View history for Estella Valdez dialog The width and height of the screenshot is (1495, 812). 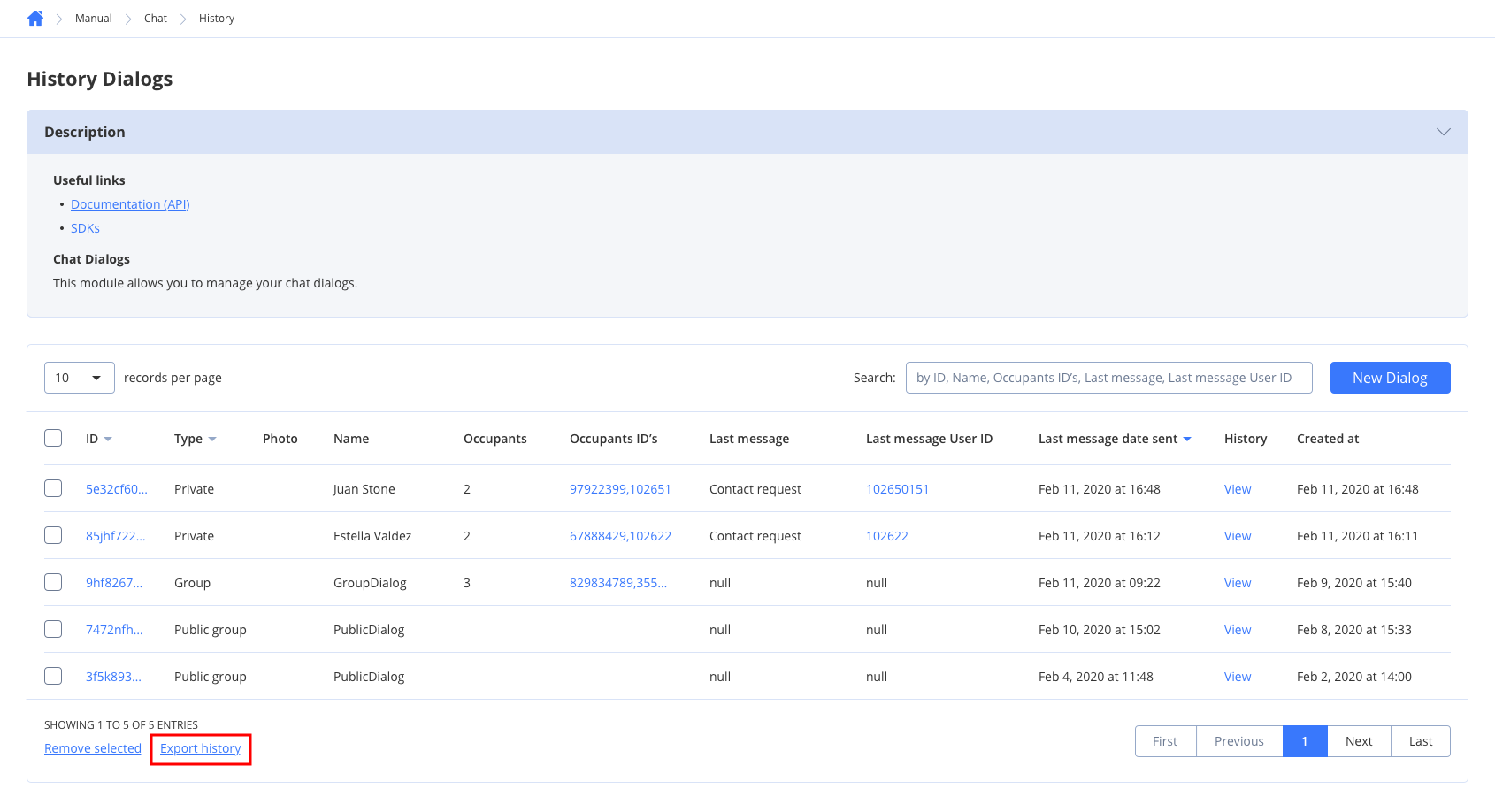tap(1238, 536)
